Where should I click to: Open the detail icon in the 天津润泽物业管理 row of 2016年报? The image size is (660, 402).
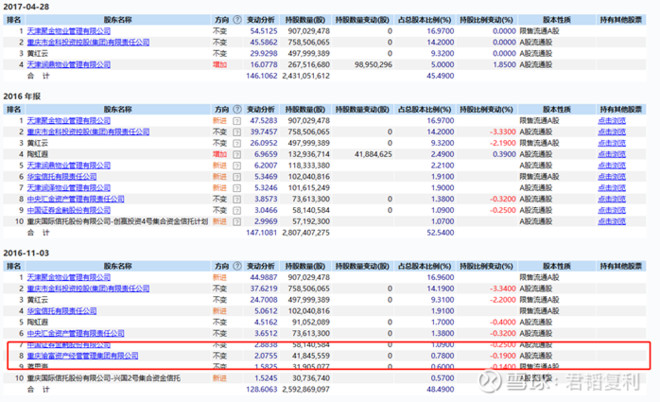click(237, 188)
